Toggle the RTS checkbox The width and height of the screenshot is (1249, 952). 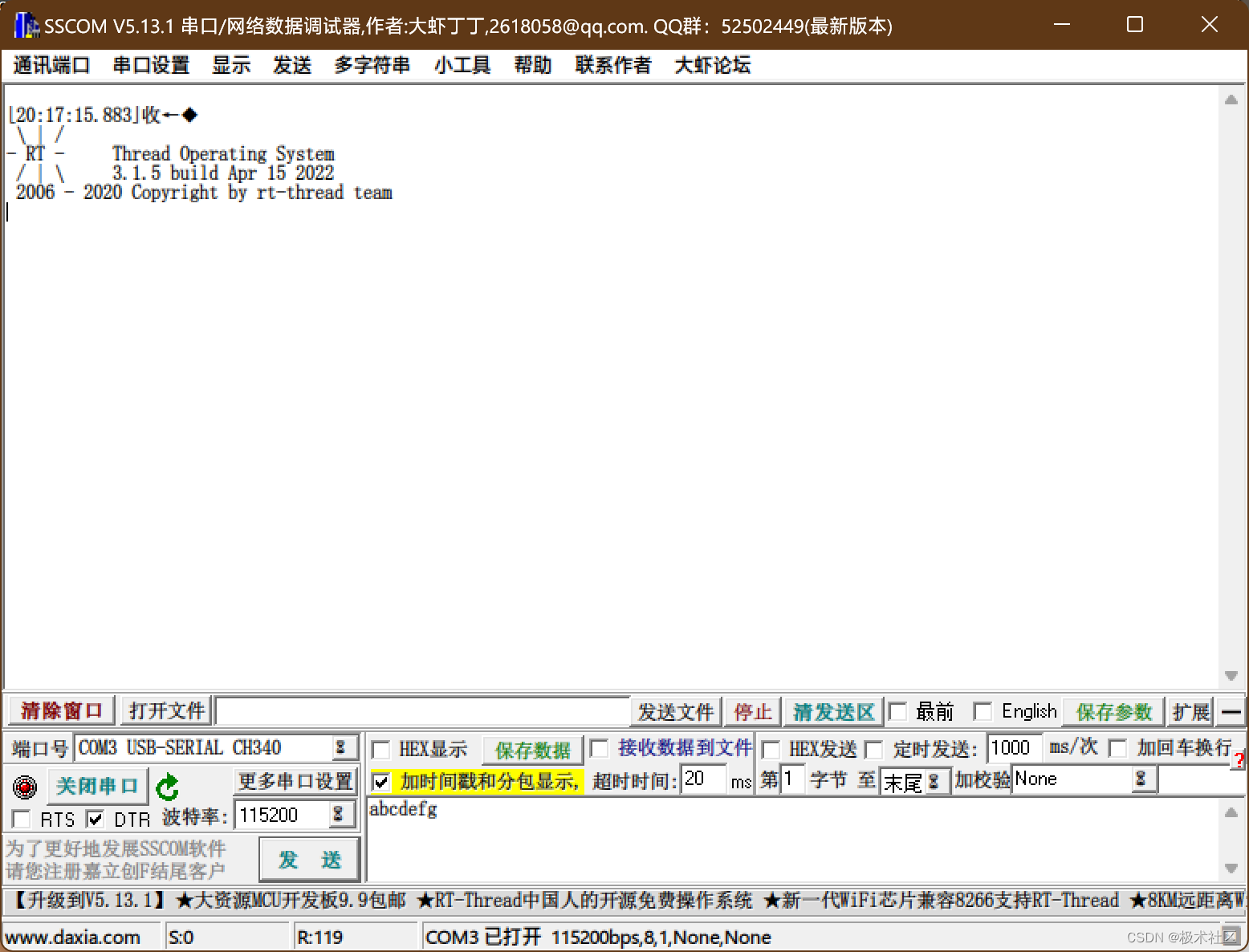tap(22, 820)
